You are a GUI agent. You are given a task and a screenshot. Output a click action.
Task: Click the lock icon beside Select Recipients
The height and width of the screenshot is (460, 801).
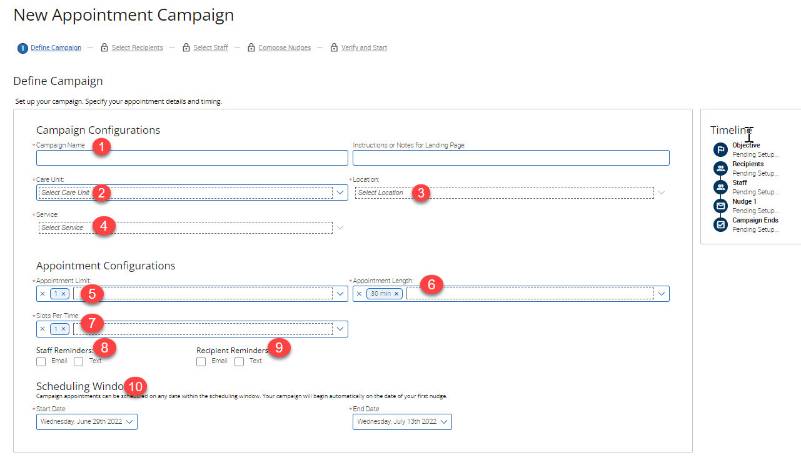(104, 48)
